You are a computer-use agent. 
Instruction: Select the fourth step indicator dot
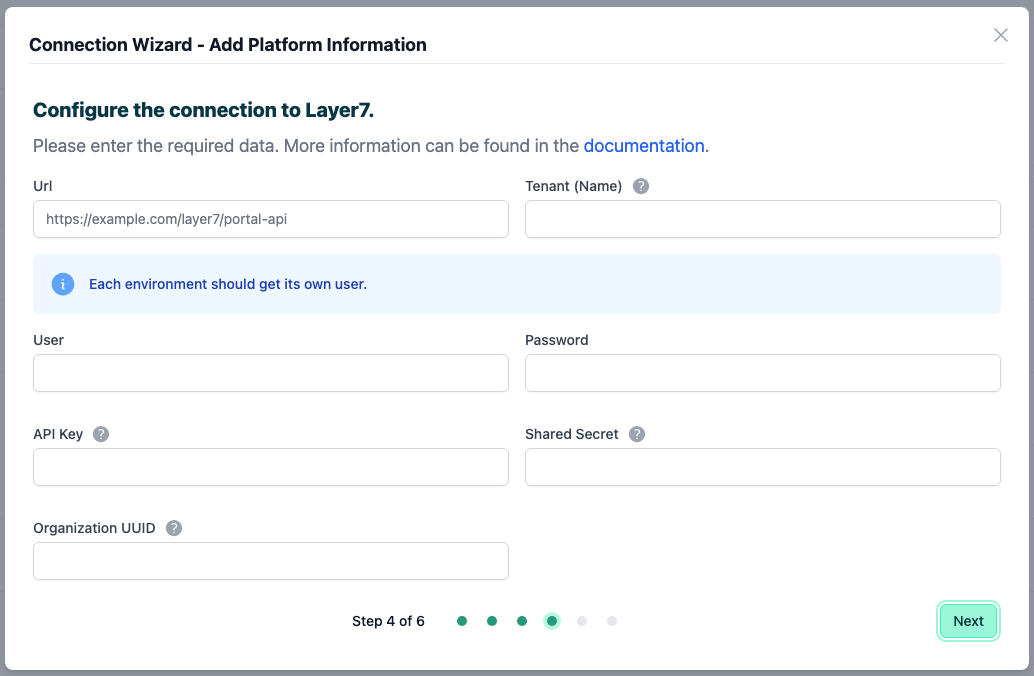[552, 621]
